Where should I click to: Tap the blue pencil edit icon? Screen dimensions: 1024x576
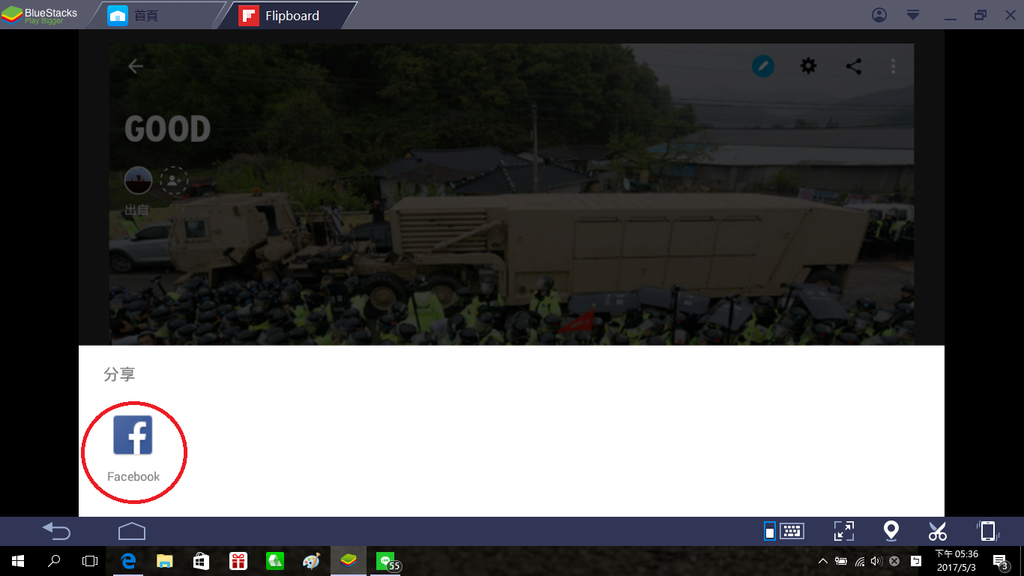click(763, 66)
